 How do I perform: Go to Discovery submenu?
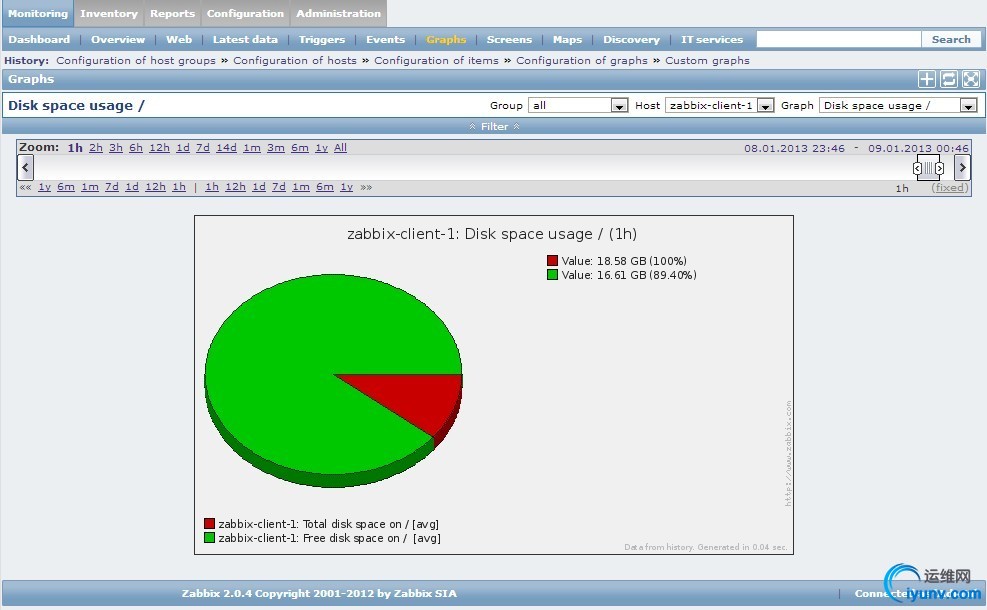pyautogui.click(x=631, y=39)
